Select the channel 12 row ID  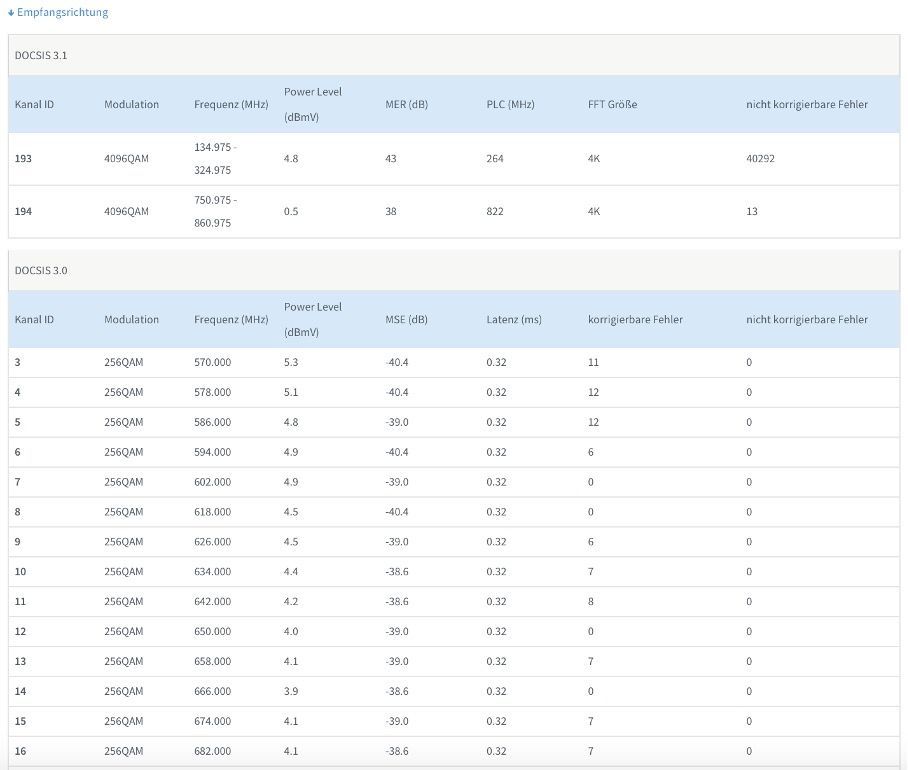click(20, 631)
